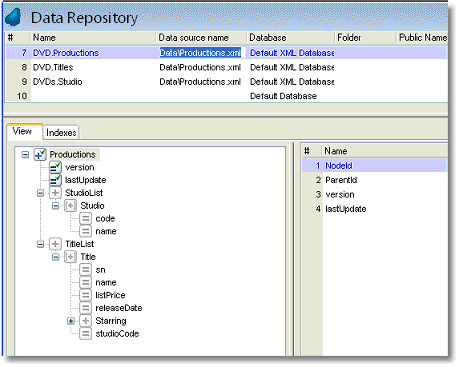The width and height of the screenshot is (458, 367).
Task: Select the View tab
Action: 22,131
